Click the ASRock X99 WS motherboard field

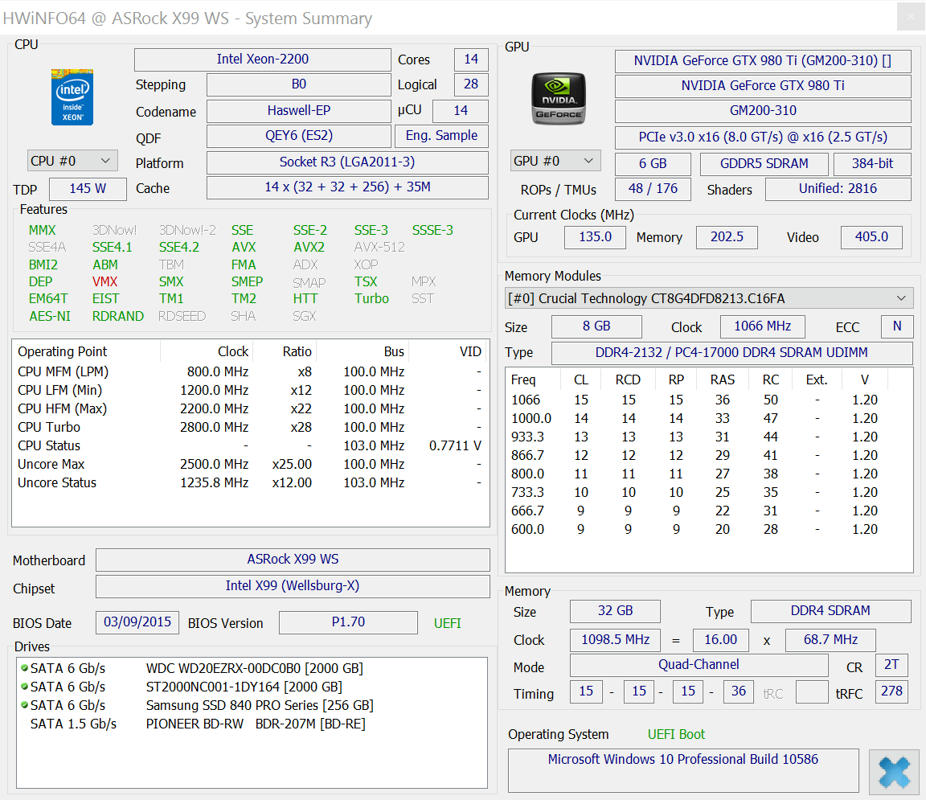292,560
